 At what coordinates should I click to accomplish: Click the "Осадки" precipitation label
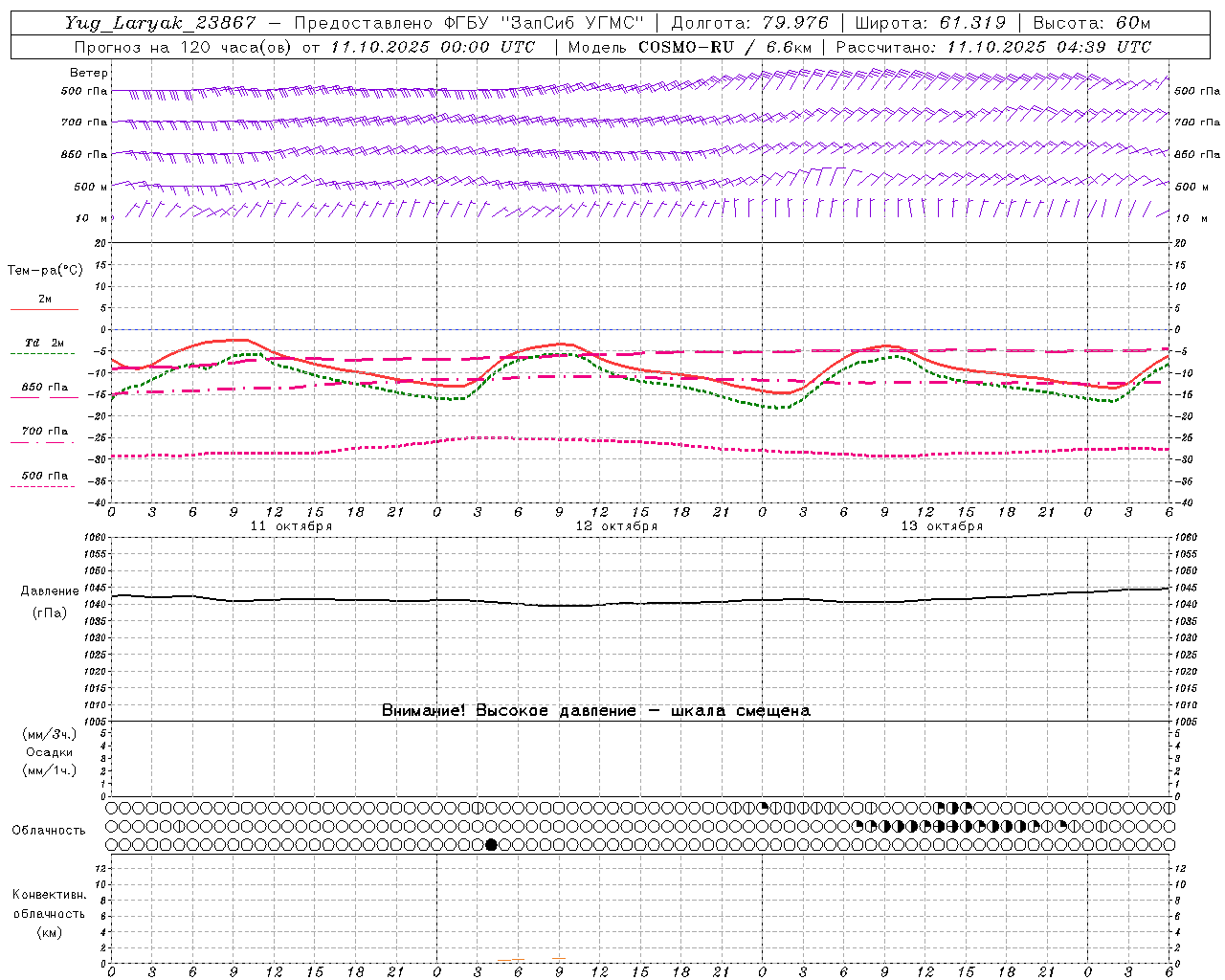[x=50, y=752]
